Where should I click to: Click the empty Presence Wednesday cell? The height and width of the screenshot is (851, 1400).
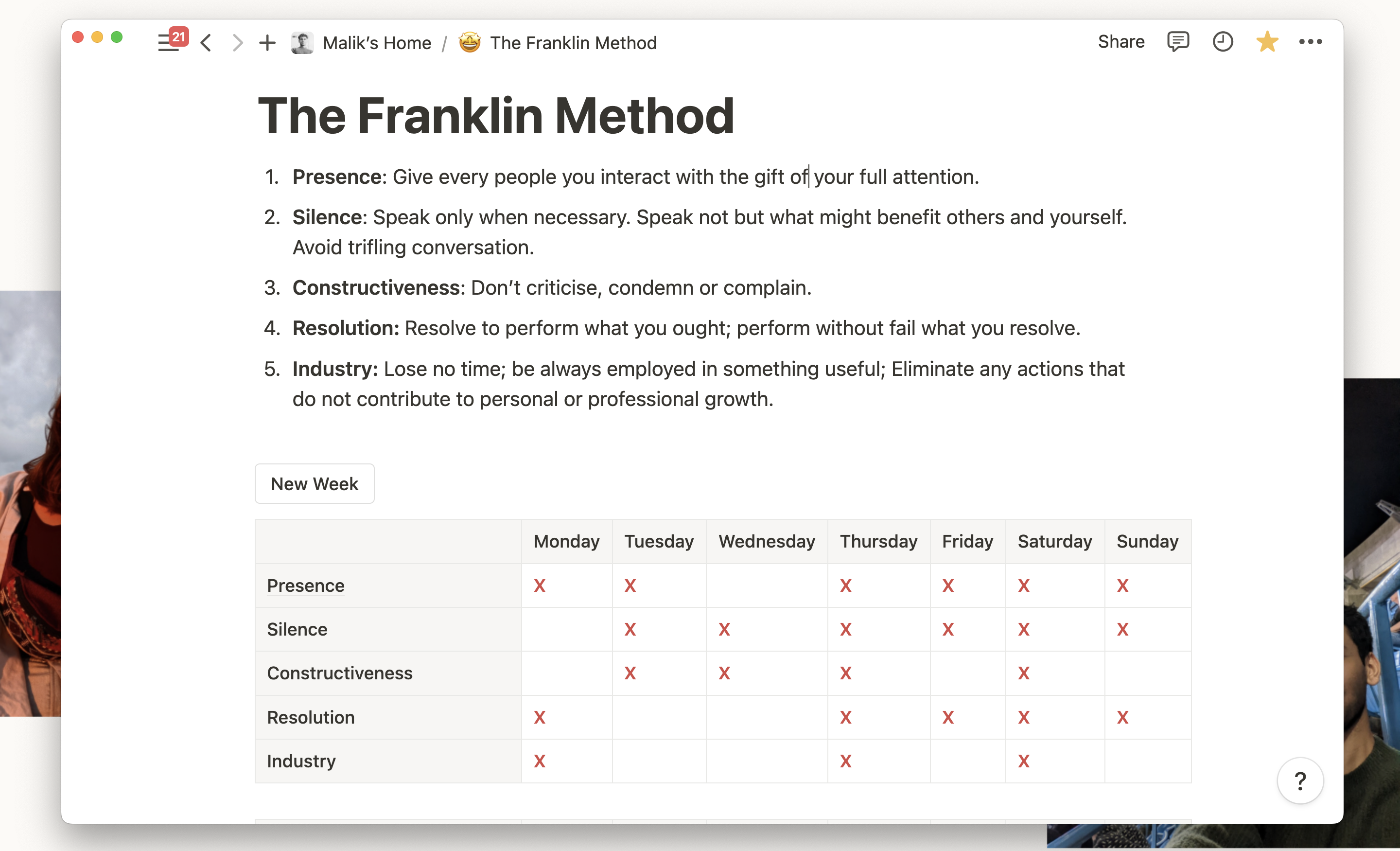767,585
